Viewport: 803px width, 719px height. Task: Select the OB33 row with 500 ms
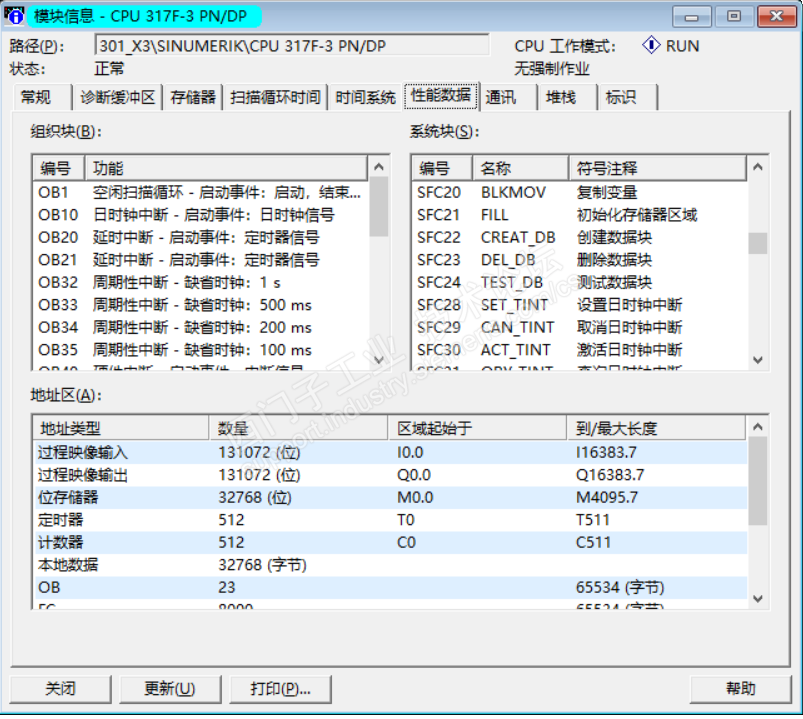pyautogui.click(x=201, y=305)
